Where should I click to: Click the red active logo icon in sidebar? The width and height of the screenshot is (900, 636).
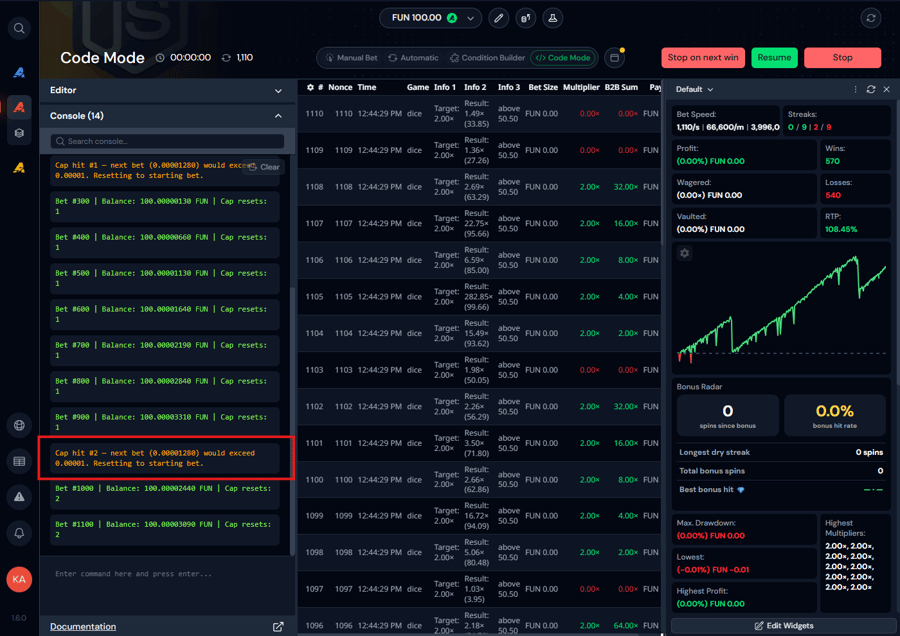click(19, 107)
